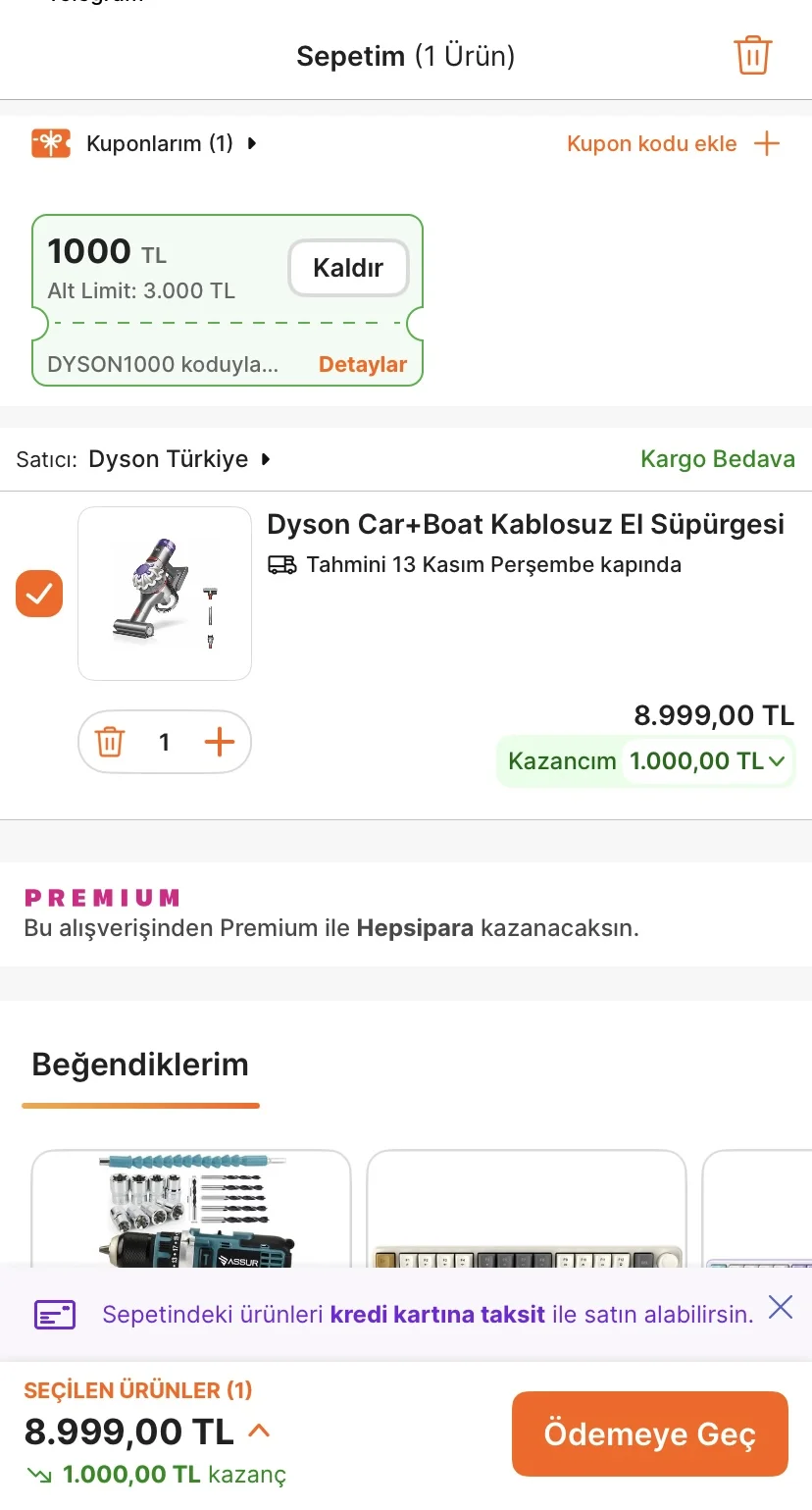Open the Beğendiklerim tab

(140, 1065)
